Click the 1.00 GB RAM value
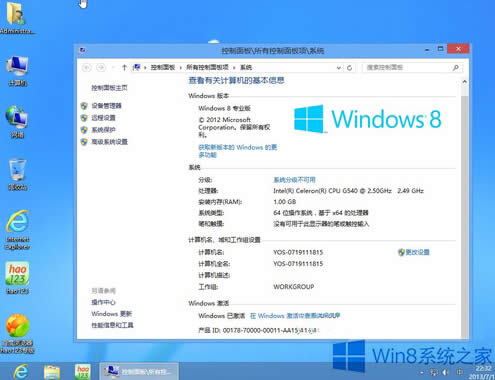 (x=284, y=202)
